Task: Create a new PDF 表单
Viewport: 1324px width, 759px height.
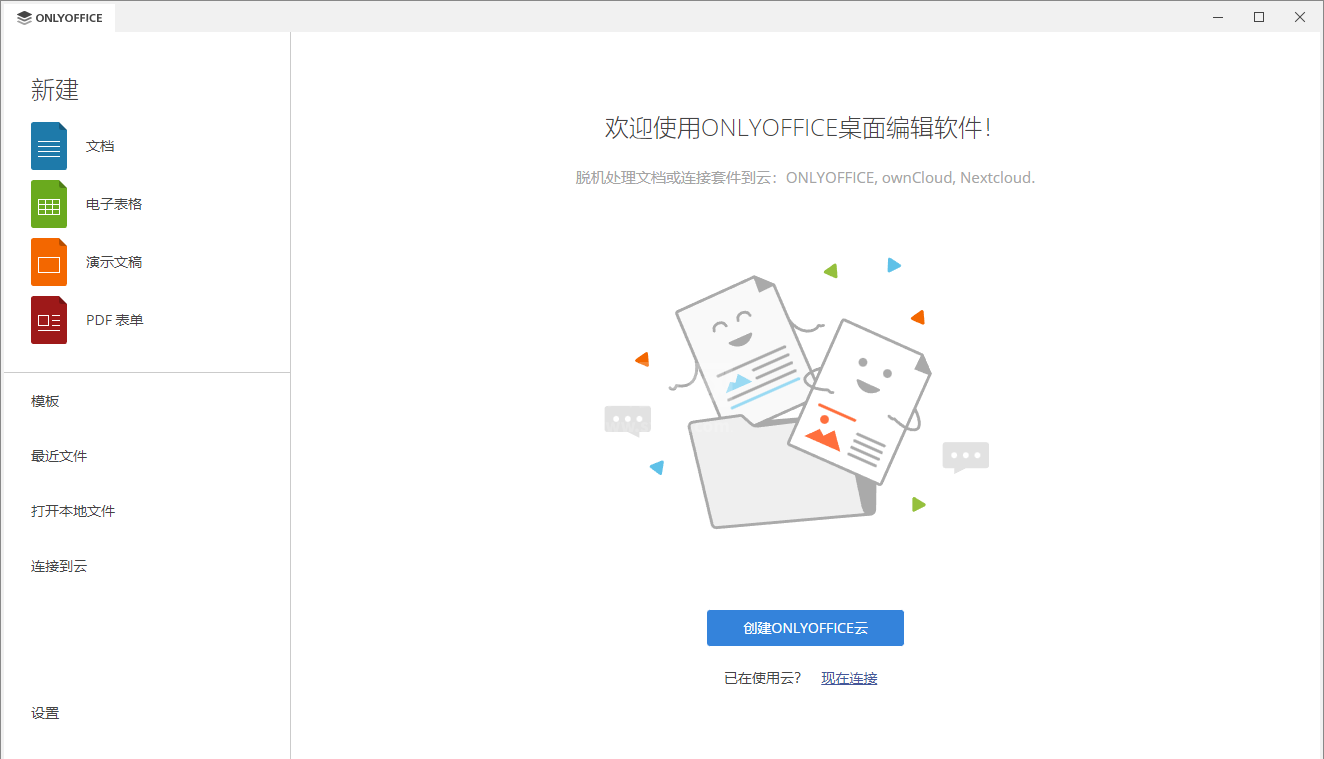Action: click(x=115, y=320)
